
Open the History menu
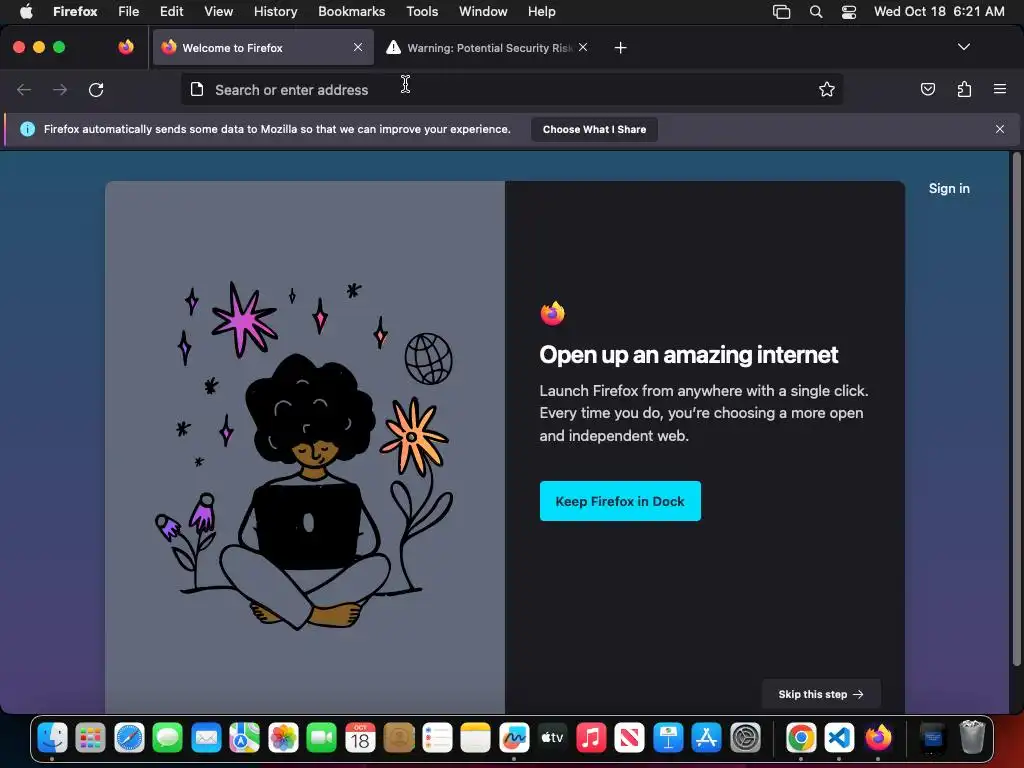275,11
